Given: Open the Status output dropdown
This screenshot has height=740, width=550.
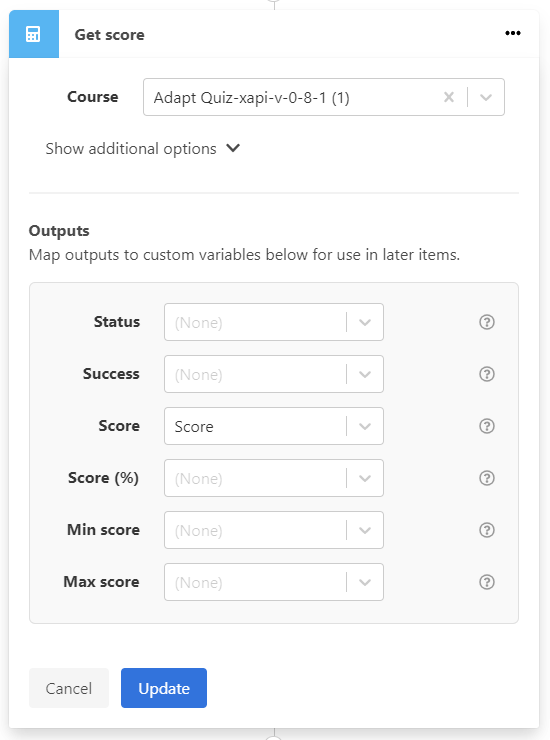Looking at the screenshot, I should point(274,322).
